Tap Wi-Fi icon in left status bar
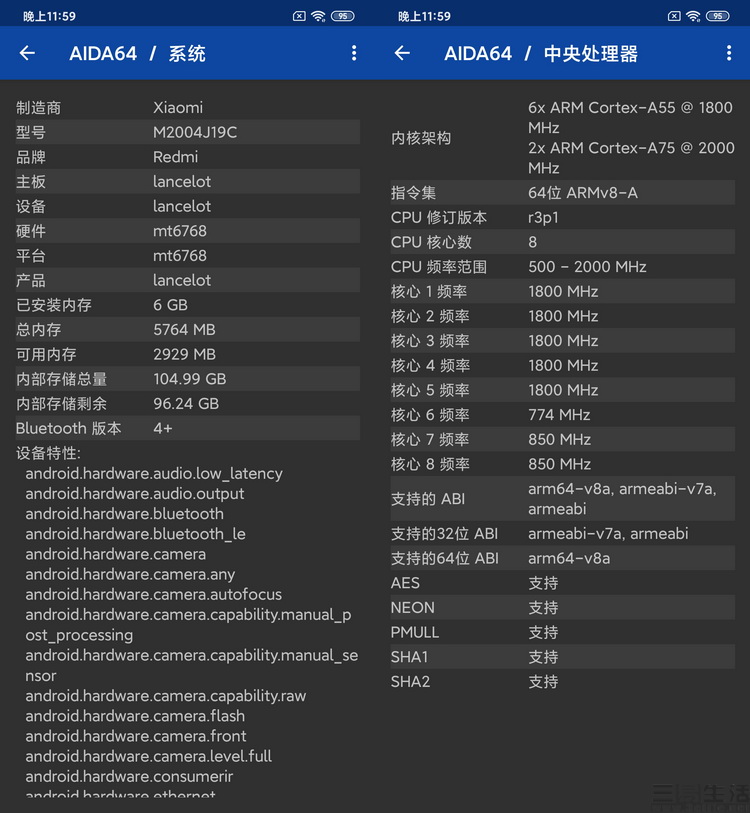 point(318,16)
